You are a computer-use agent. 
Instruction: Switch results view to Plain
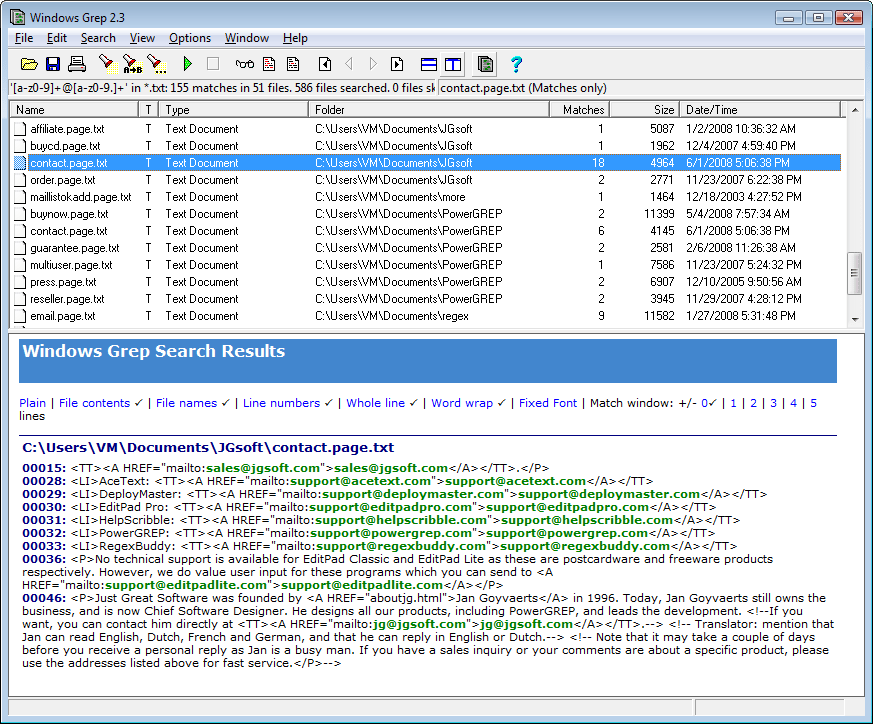(x=33, y=403)
